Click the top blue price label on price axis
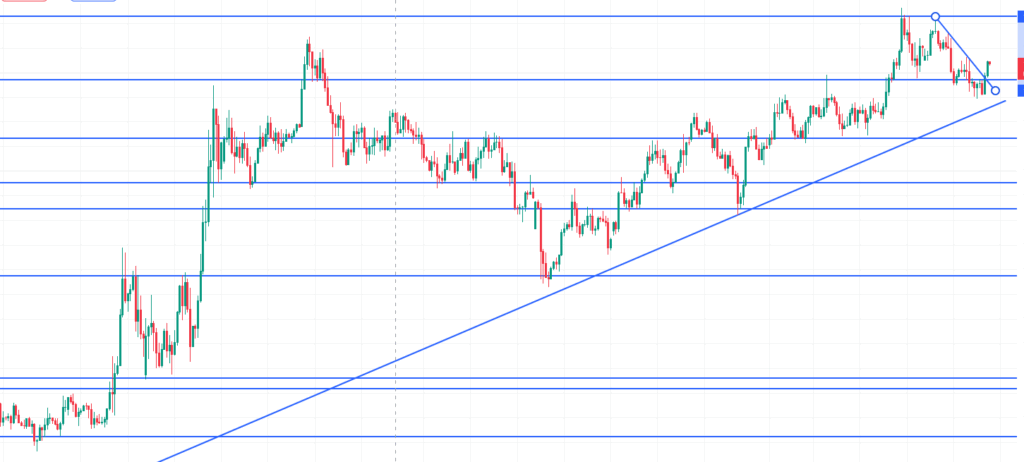 click(x=1021, y=17)
